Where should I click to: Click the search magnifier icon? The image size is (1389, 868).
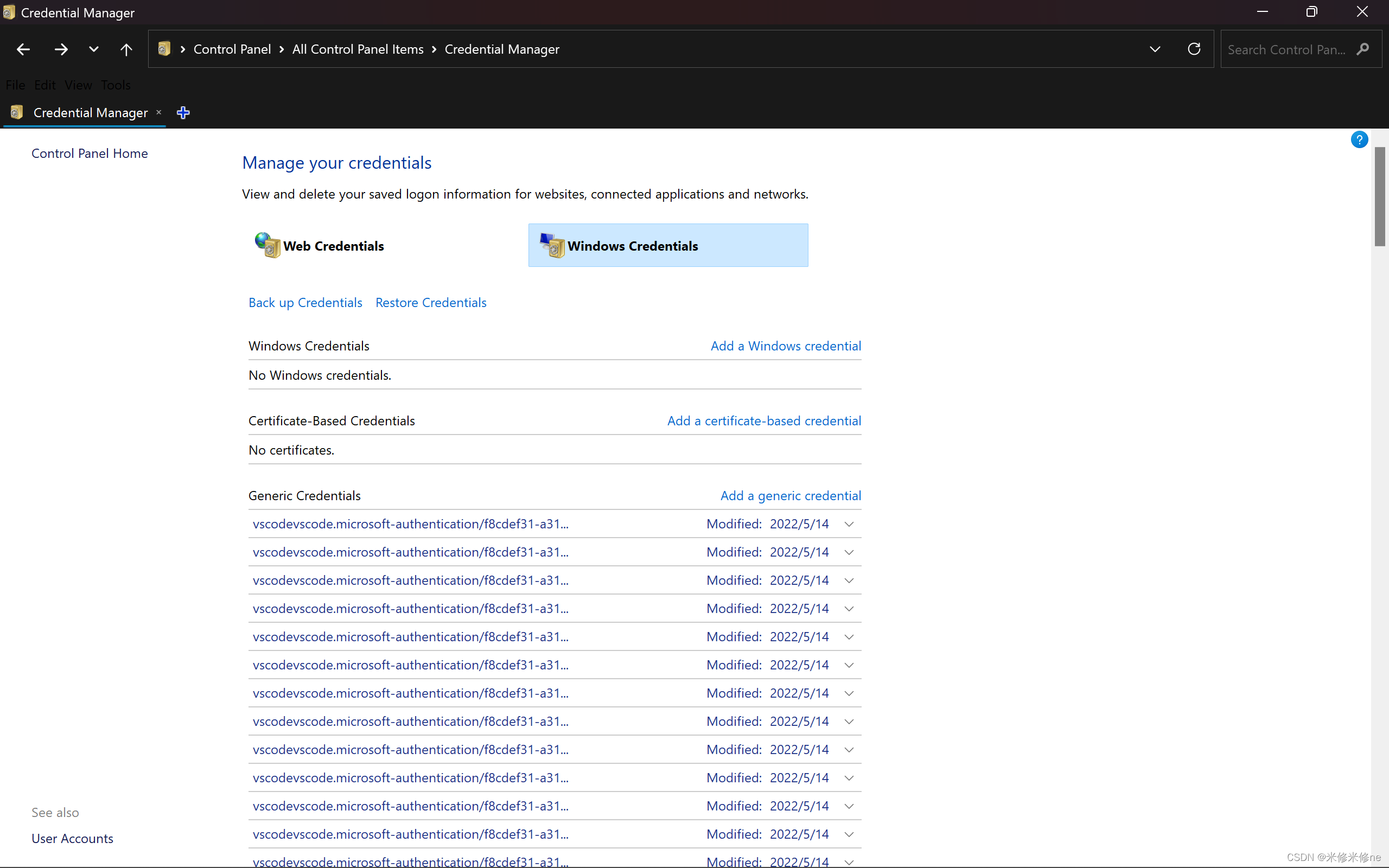(1362, 49)
